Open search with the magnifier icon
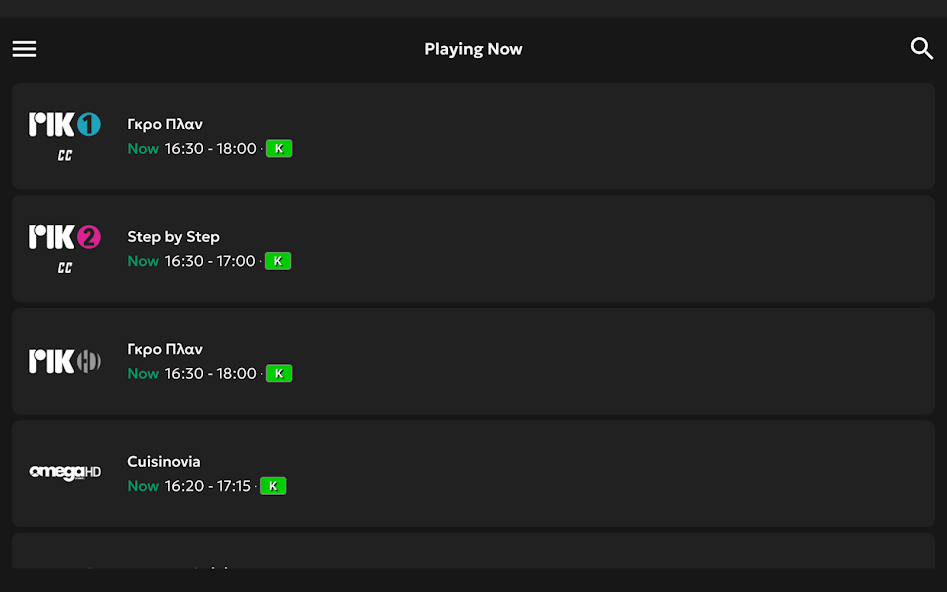The width and height of the screenshot is (947, 592). (x=921, y=49)
